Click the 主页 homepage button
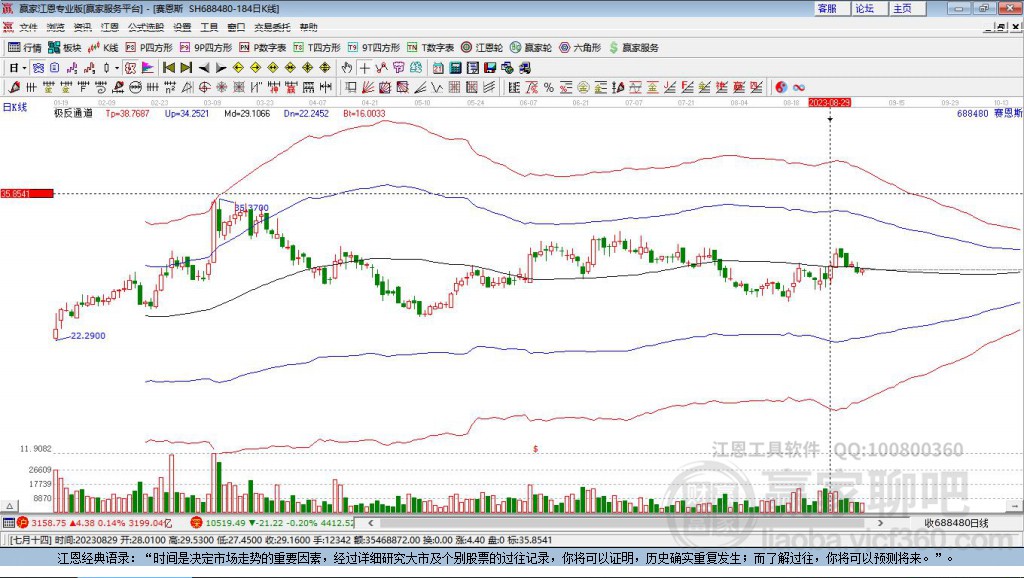 tap(907, 8)
